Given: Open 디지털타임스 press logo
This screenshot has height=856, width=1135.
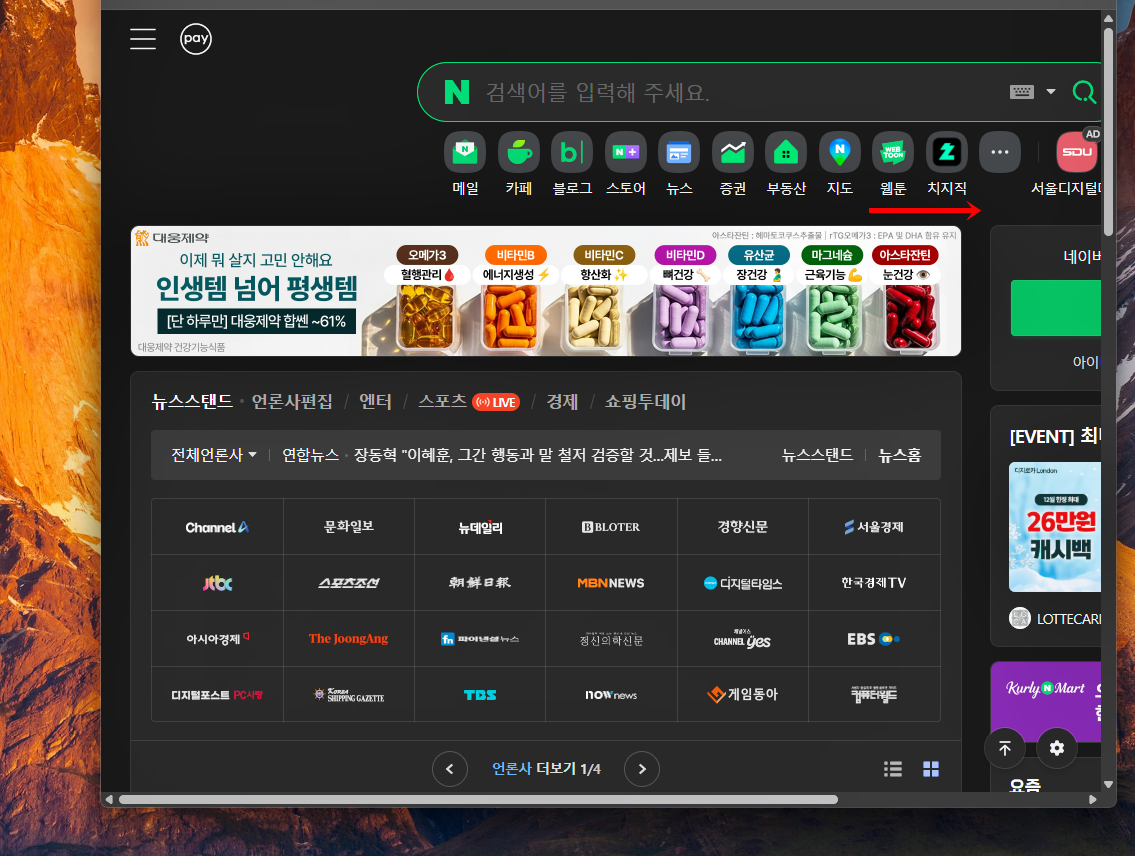Looking at the screenshot, I should pos(743,582).
